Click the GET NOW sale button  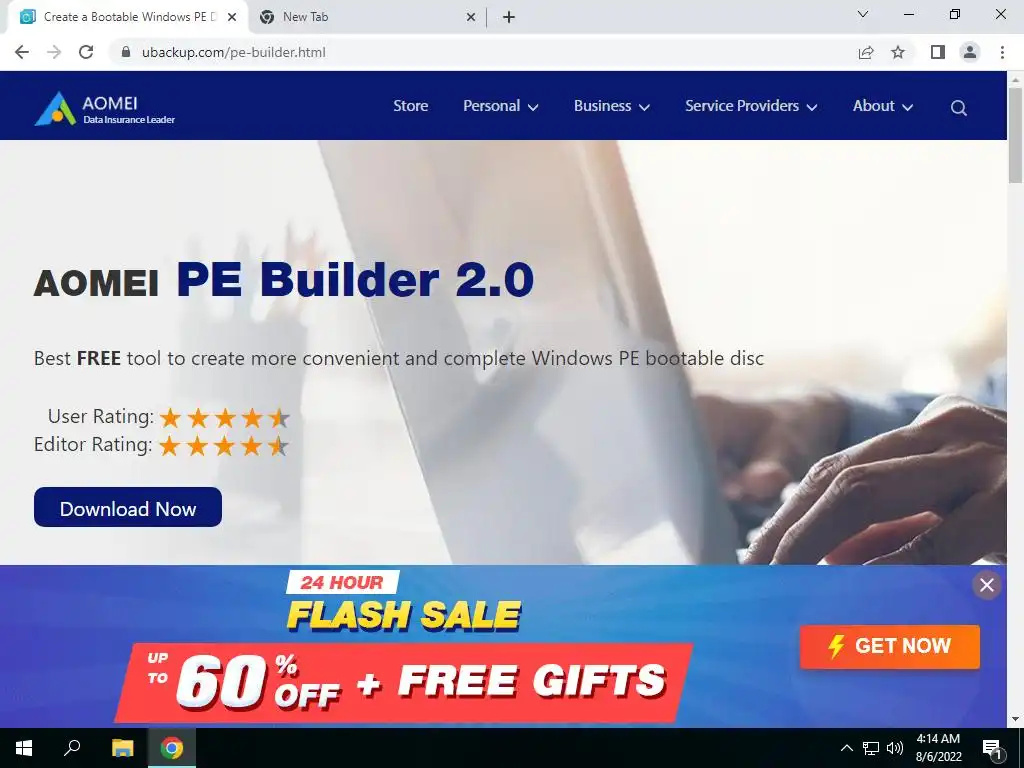click(x=889, y=647)
